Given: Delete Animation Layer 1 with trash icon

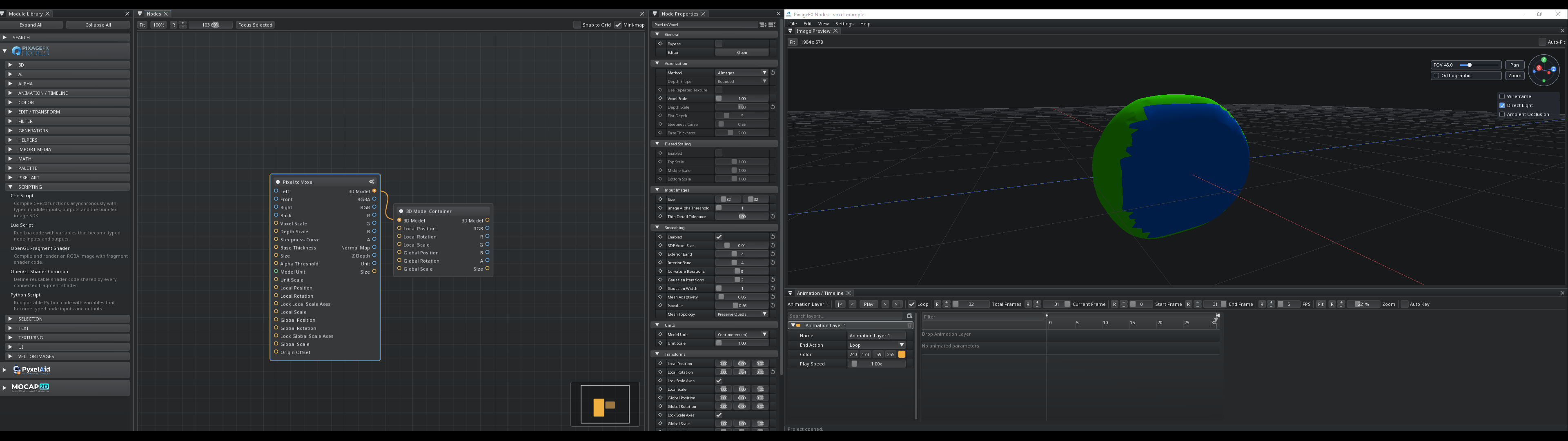Looking at the screenshot, I should 909,325.
